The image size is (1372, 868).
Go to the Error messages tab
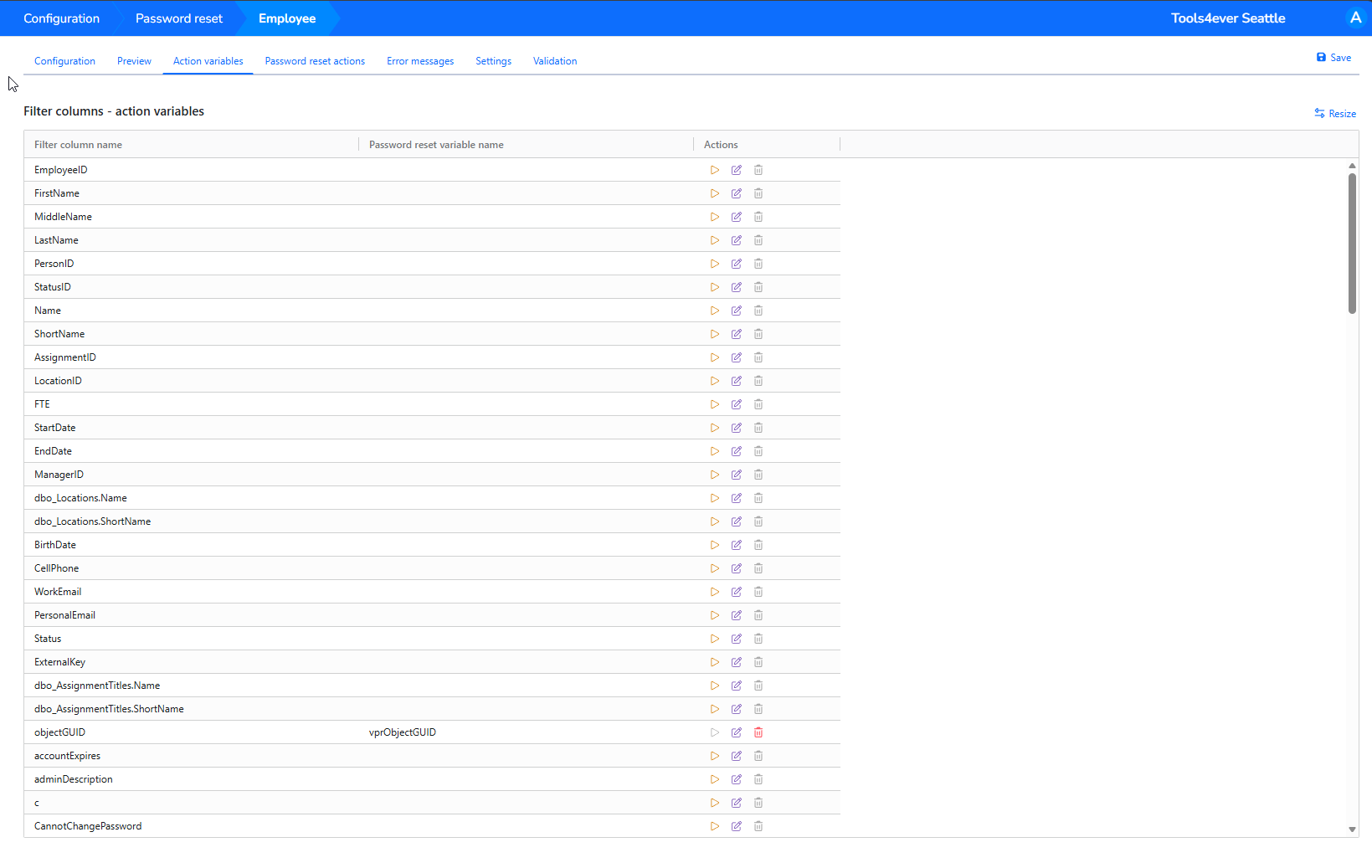[x=420, y=61]
